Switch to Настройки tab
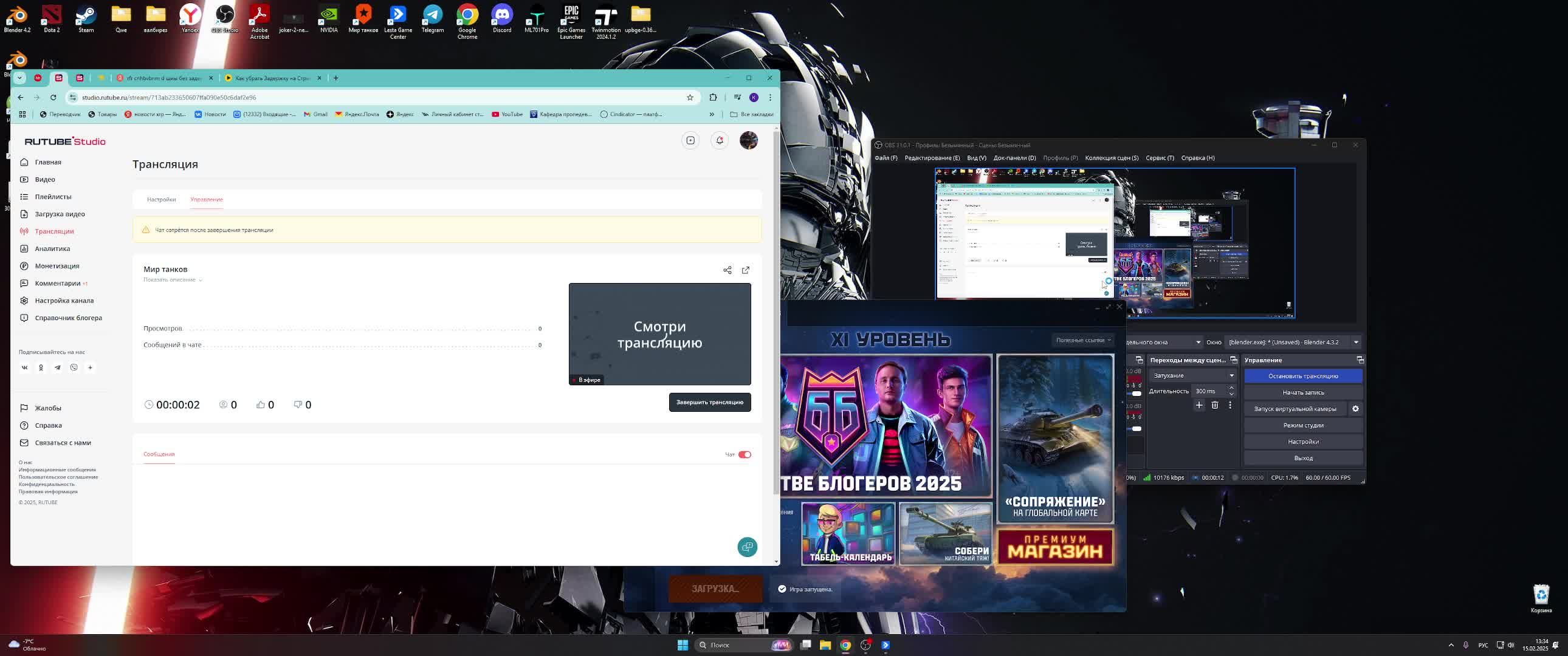1568x656 pixels. tap(161, 200)
